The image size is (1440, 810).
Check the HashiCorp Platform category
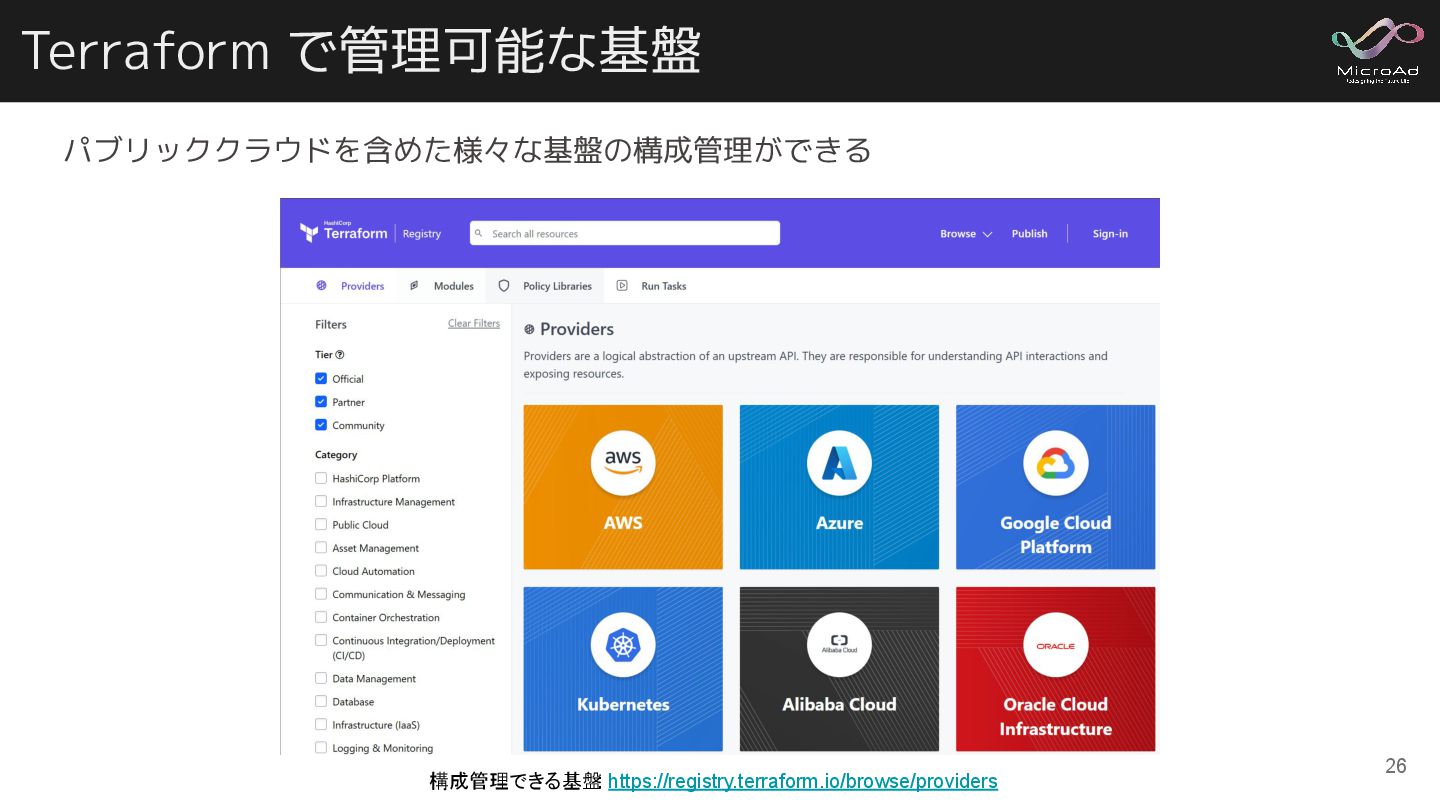click(x=321, y=478)
